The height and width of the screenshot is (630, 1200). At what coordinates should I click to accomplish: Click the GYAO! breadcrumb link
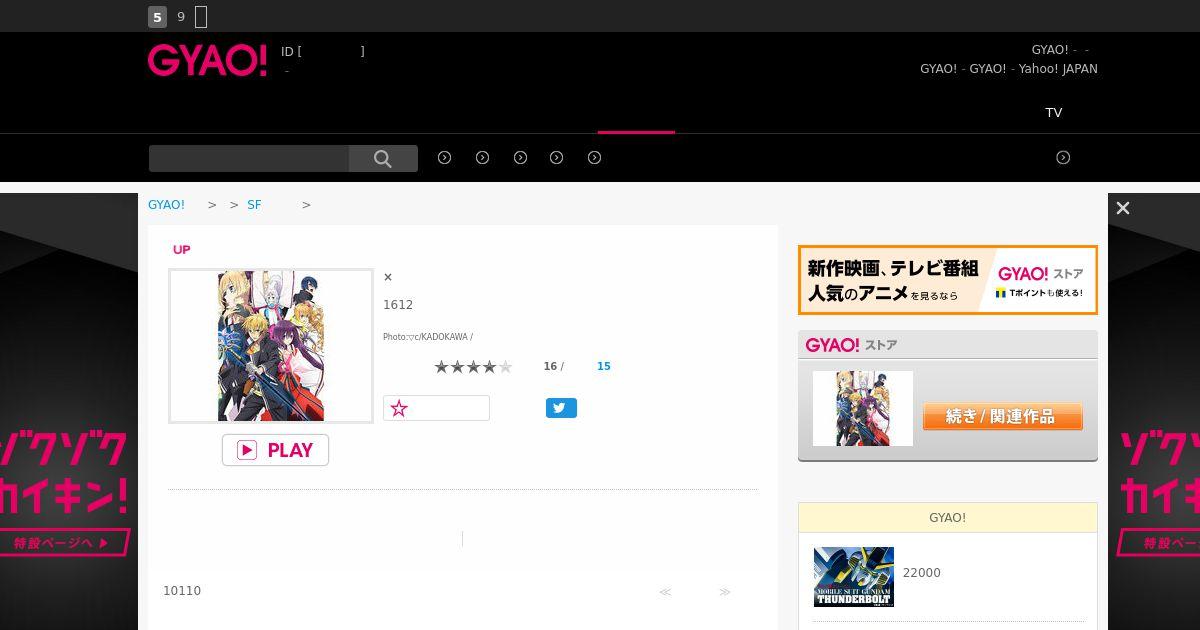coord(166,204)
